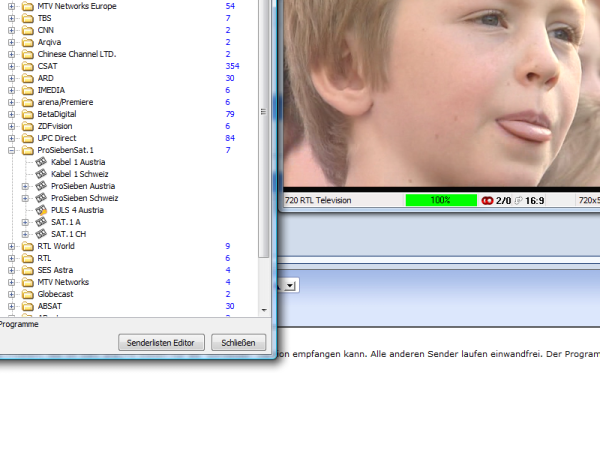Click the SAT.1 CH channel icon

tap(41, 234)
